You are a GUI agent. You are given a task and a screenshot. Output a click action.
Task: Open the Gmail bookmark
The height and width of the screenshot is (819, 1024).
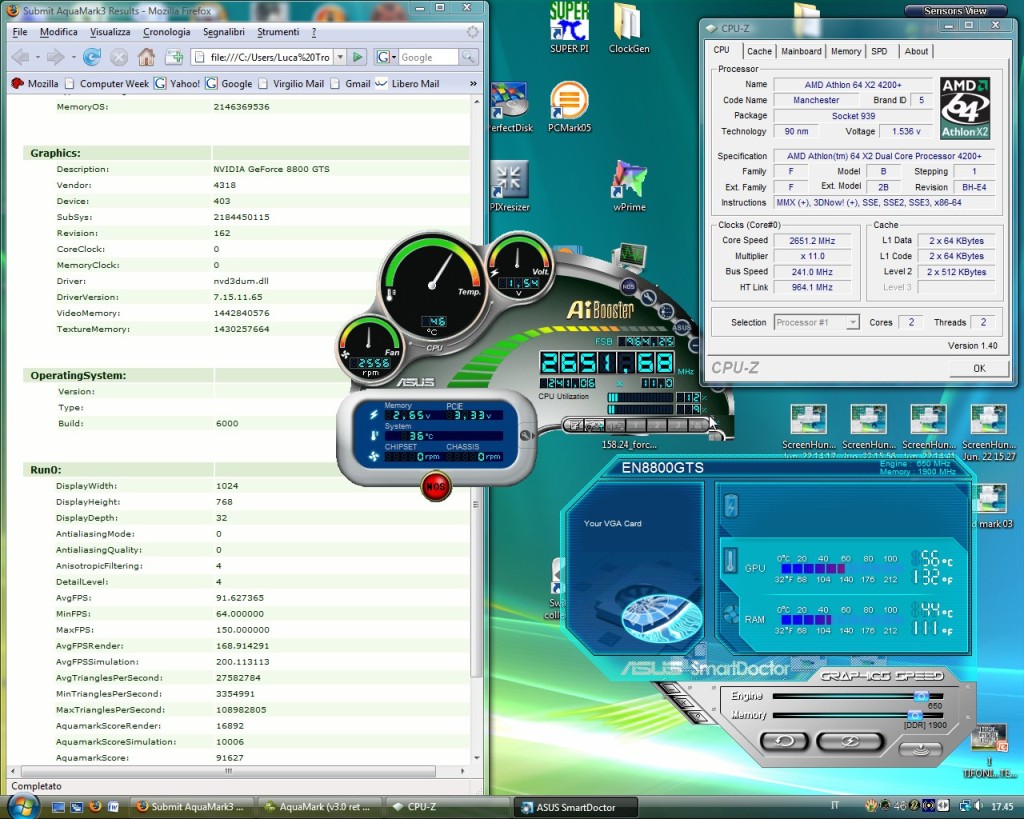tap(351, 84)
